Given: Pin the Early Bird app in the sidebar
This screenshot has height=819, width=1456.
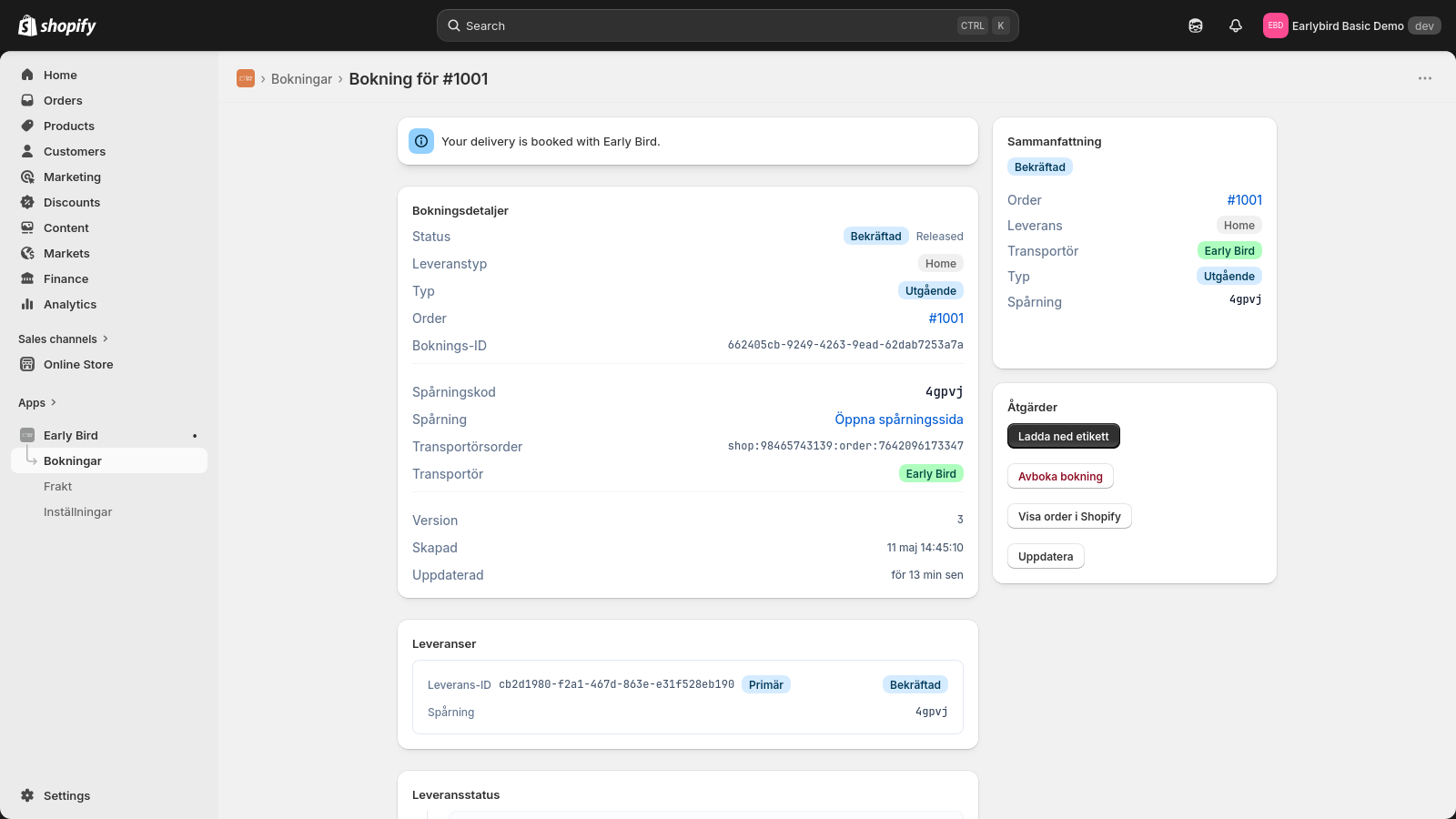Looking at the screenshot, I should pos(195,436).
